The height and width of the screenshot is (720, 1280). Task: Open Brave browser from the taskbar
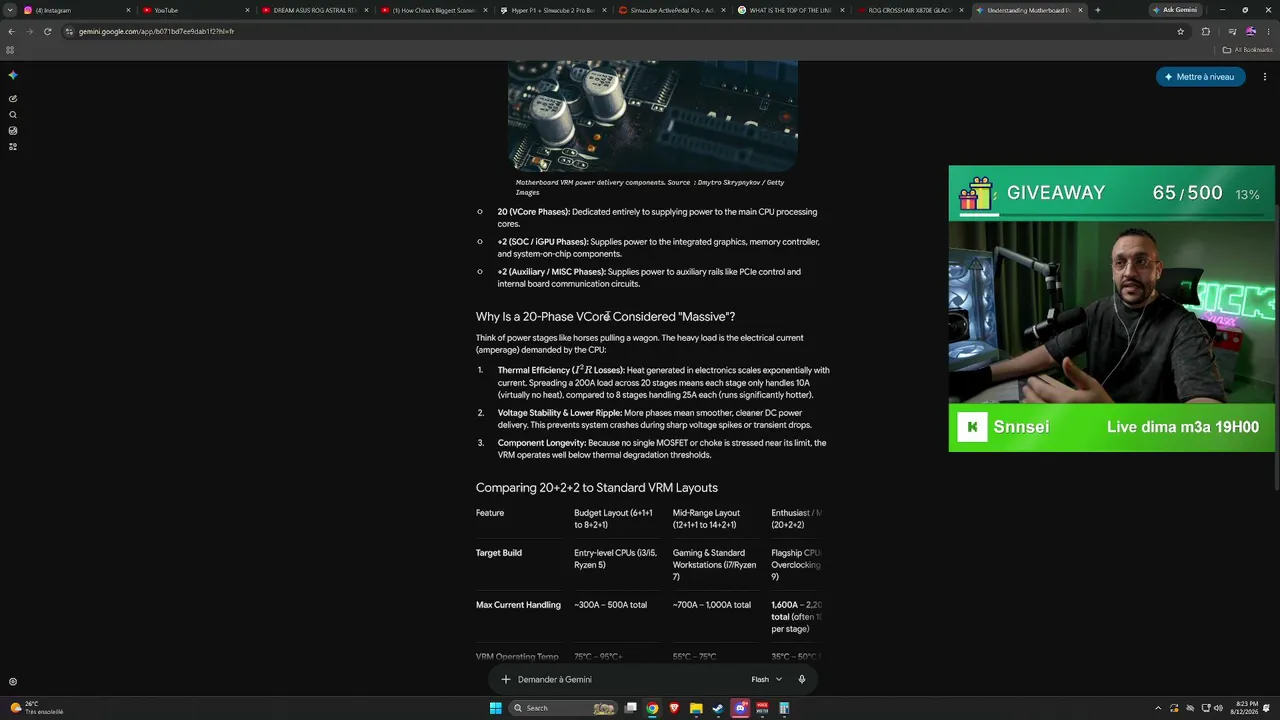click(x=674, y=708)
